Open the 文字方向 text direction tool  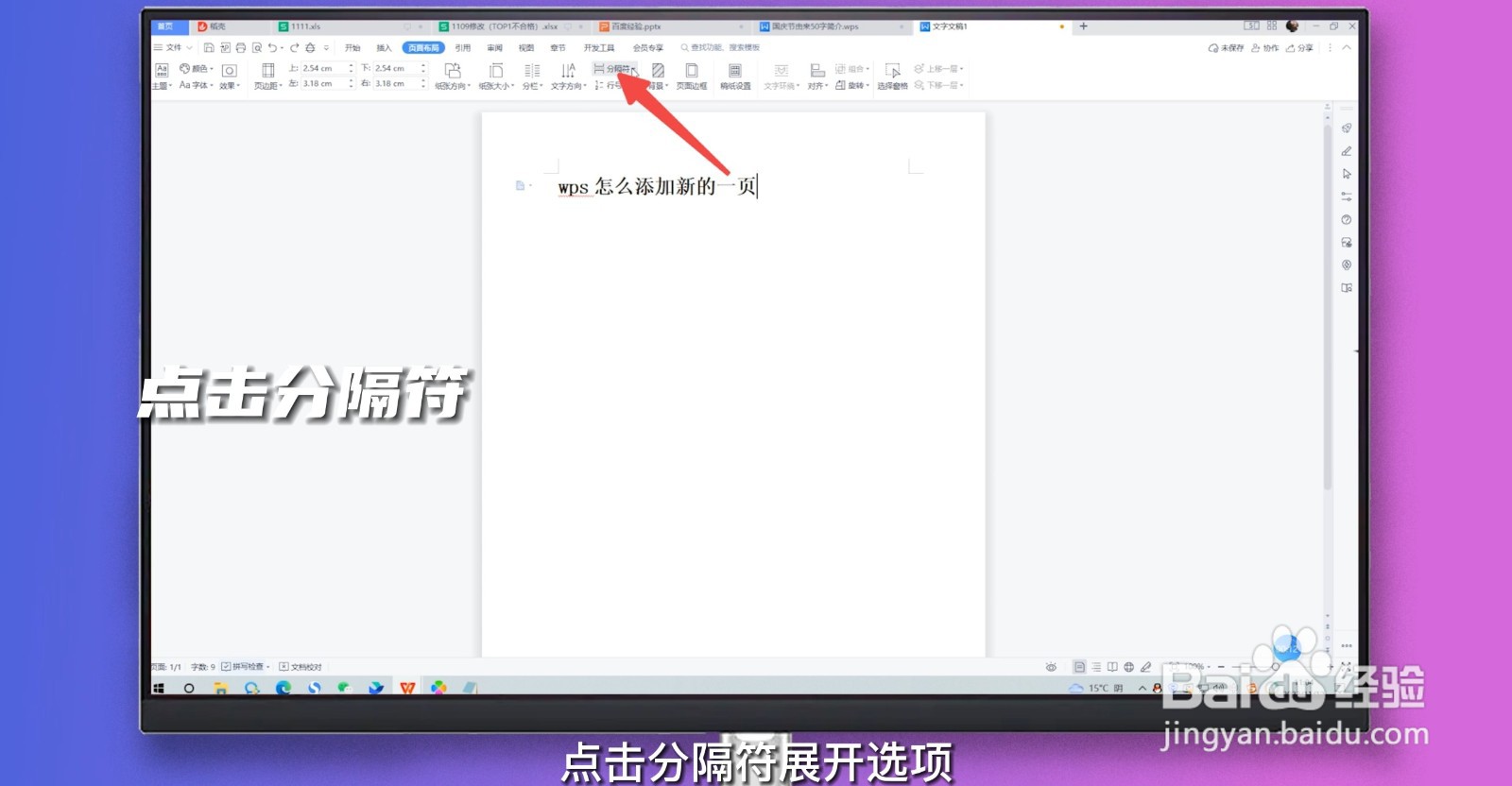pos(569,76)
